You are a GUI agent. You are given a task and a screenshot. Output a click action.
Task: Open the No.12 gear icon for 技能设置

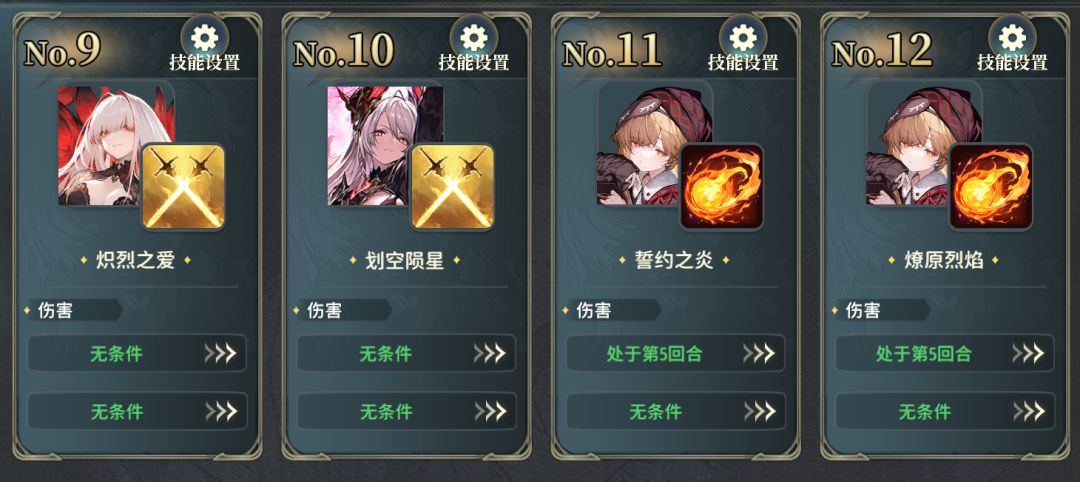1012,36
